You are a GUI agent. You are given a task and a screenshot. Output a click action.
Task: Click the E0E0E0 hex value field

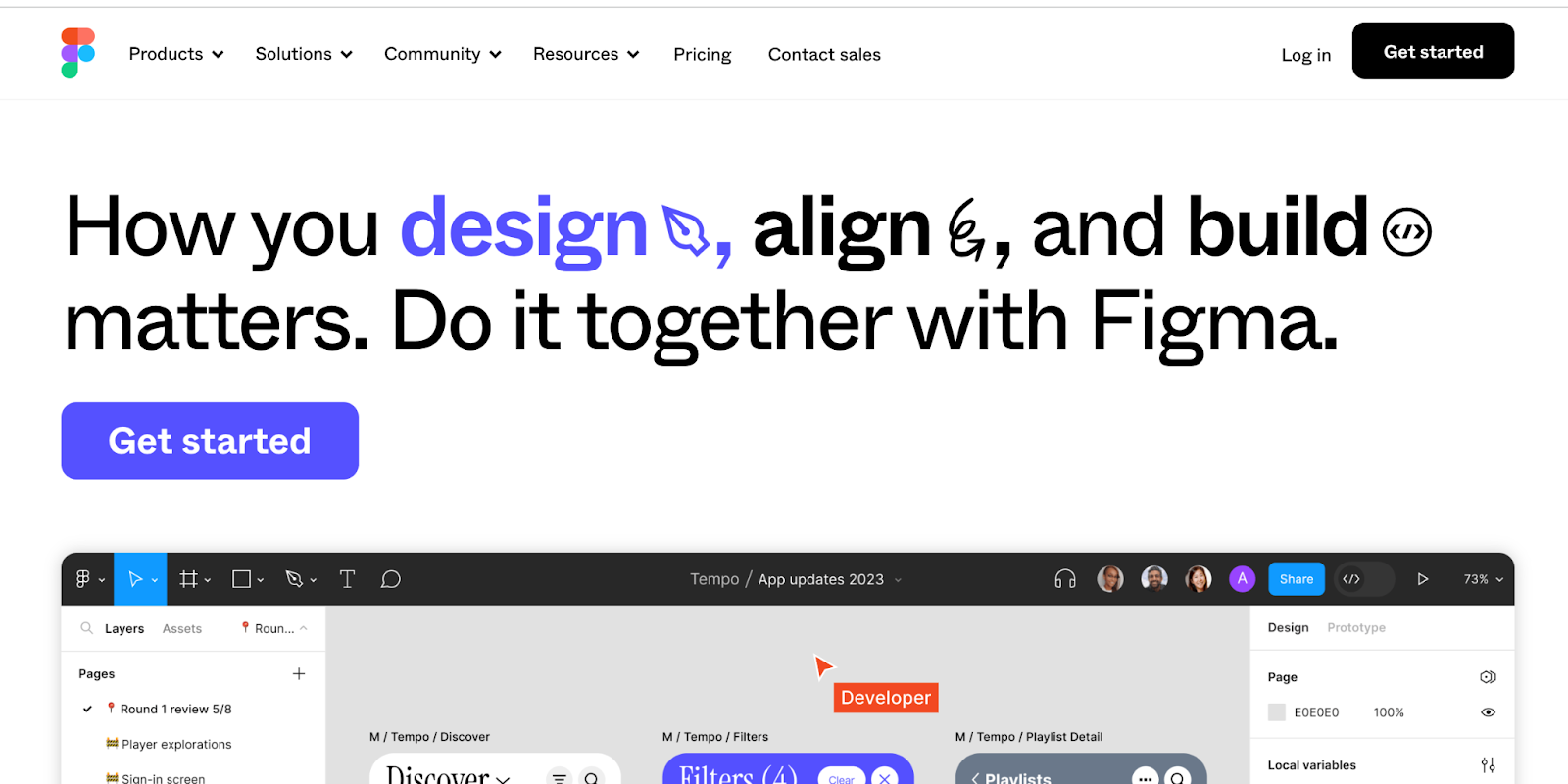coord(1316,712)
